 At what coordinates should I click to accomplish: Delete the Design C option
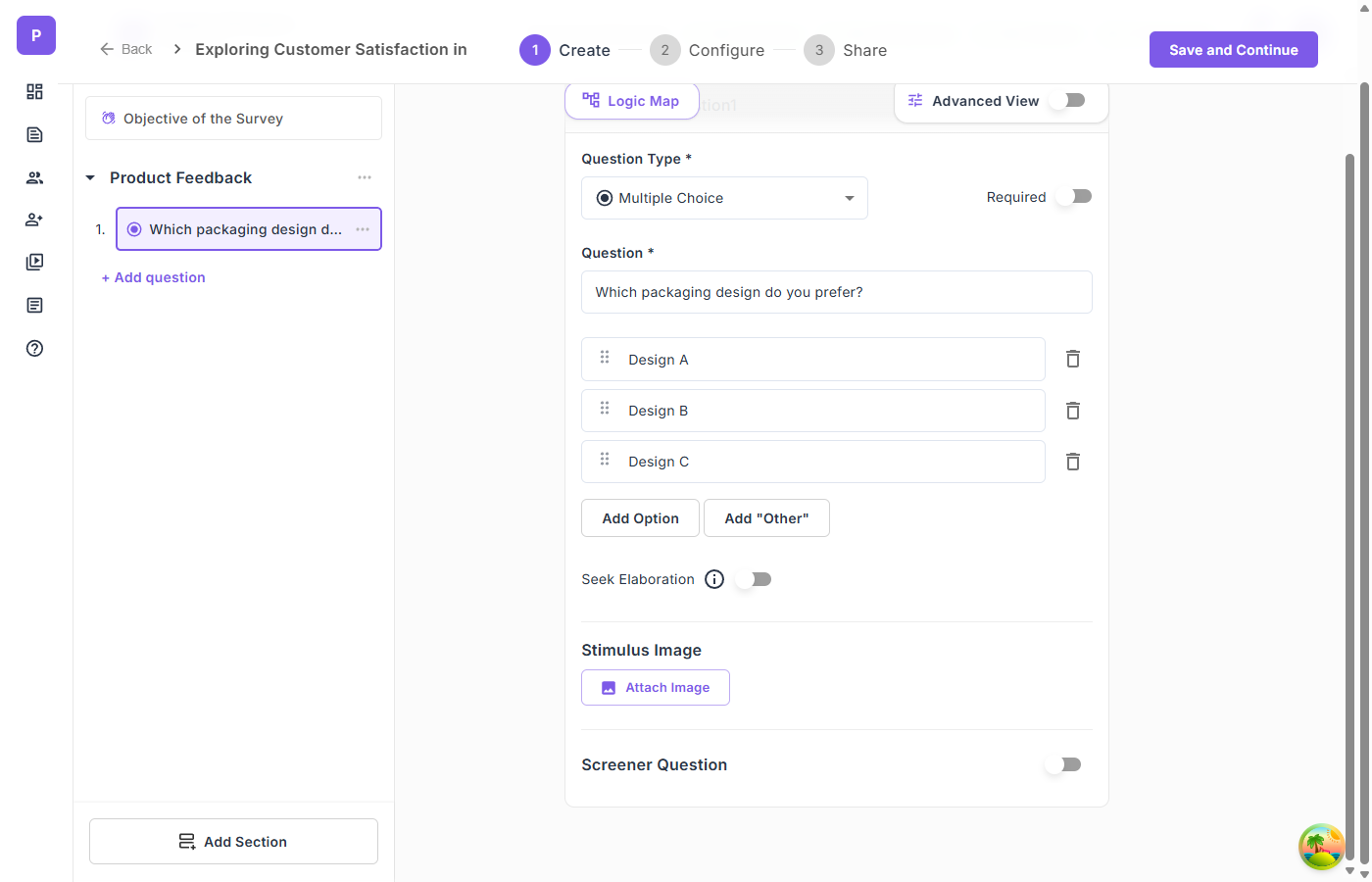pyautogui.click(x=1073, y=462)
